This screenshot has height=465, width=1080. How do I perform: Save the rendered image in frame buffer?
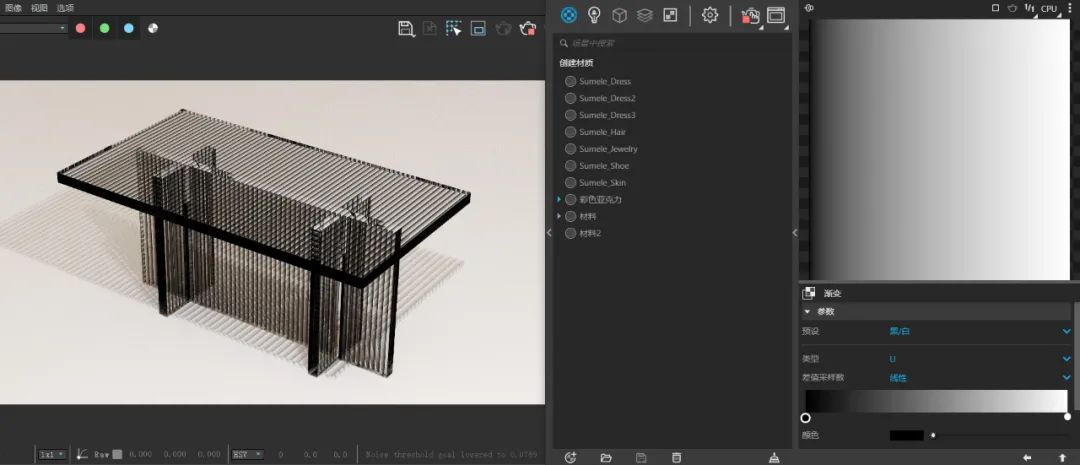(x=406, y=28)
